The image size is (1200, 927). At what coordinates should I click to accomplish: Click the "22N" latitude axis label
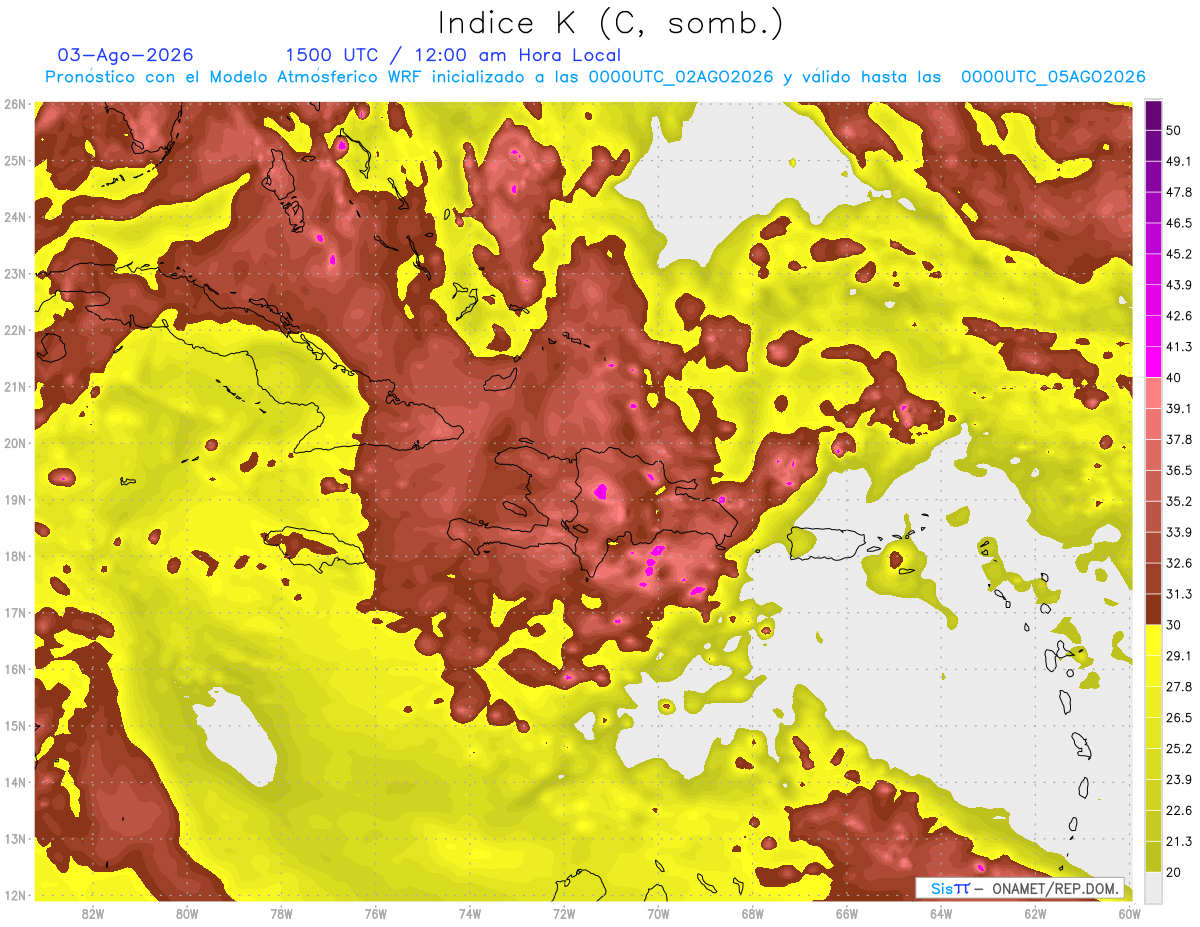pos(15,330)
